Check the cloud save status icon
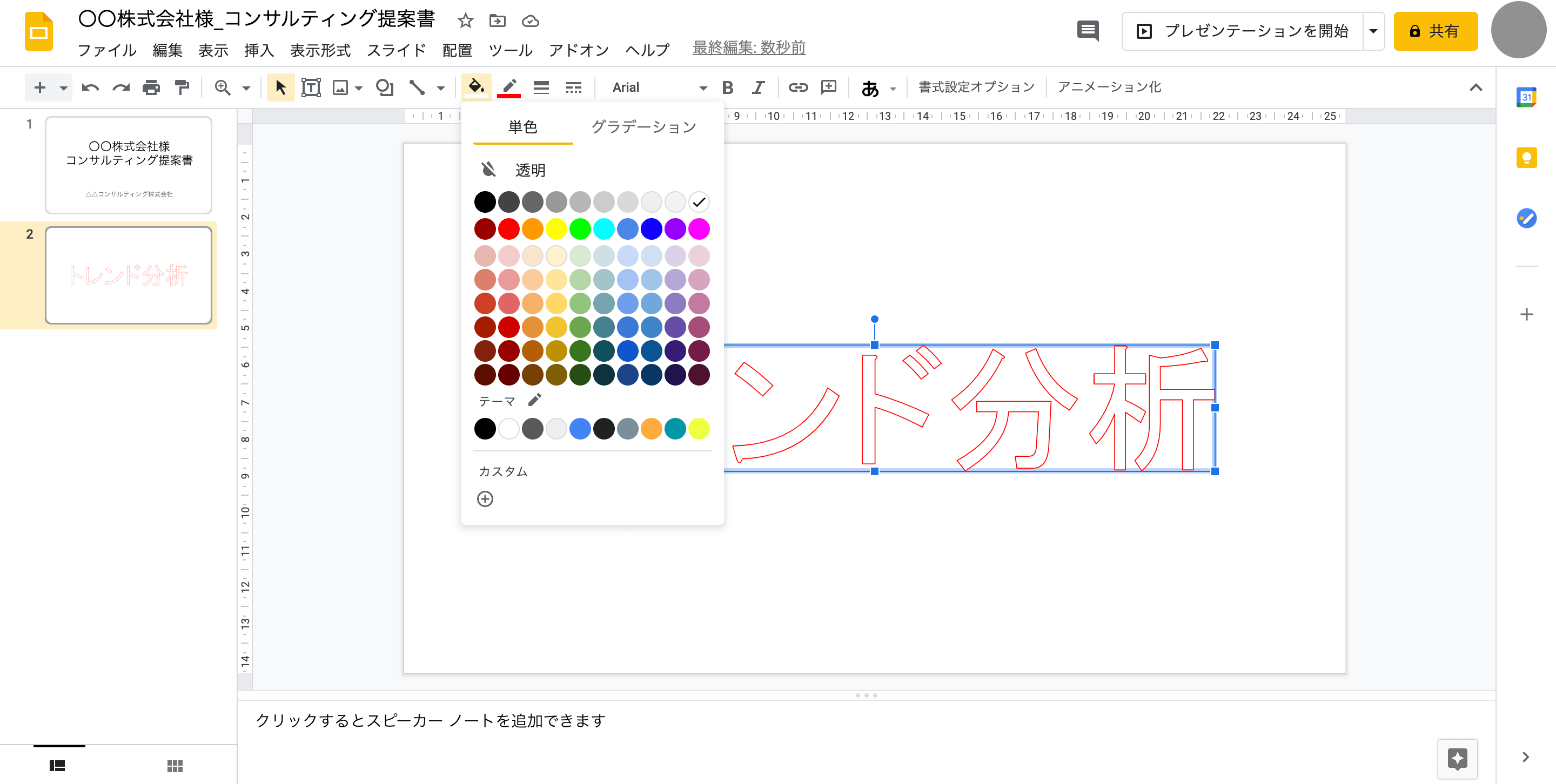Screen dimensions: 1556x784 pos(531,21)
